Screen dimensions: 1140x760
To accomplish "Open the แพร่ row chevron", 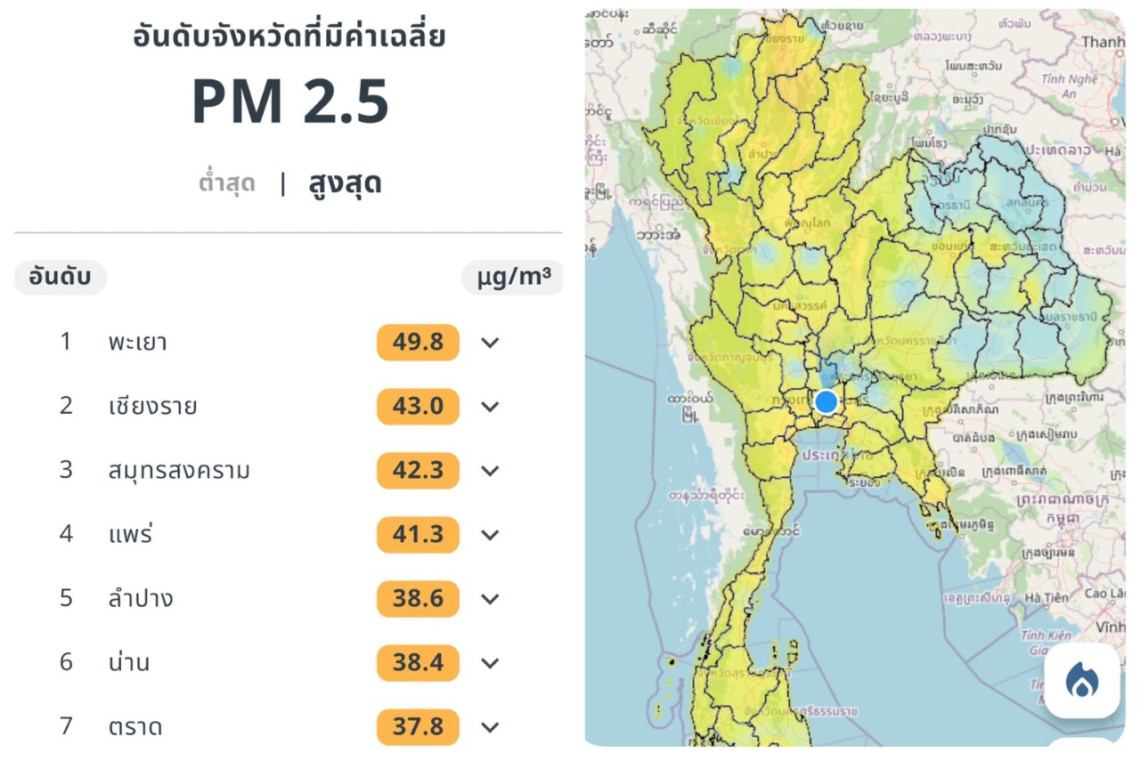I will point(489,535).
